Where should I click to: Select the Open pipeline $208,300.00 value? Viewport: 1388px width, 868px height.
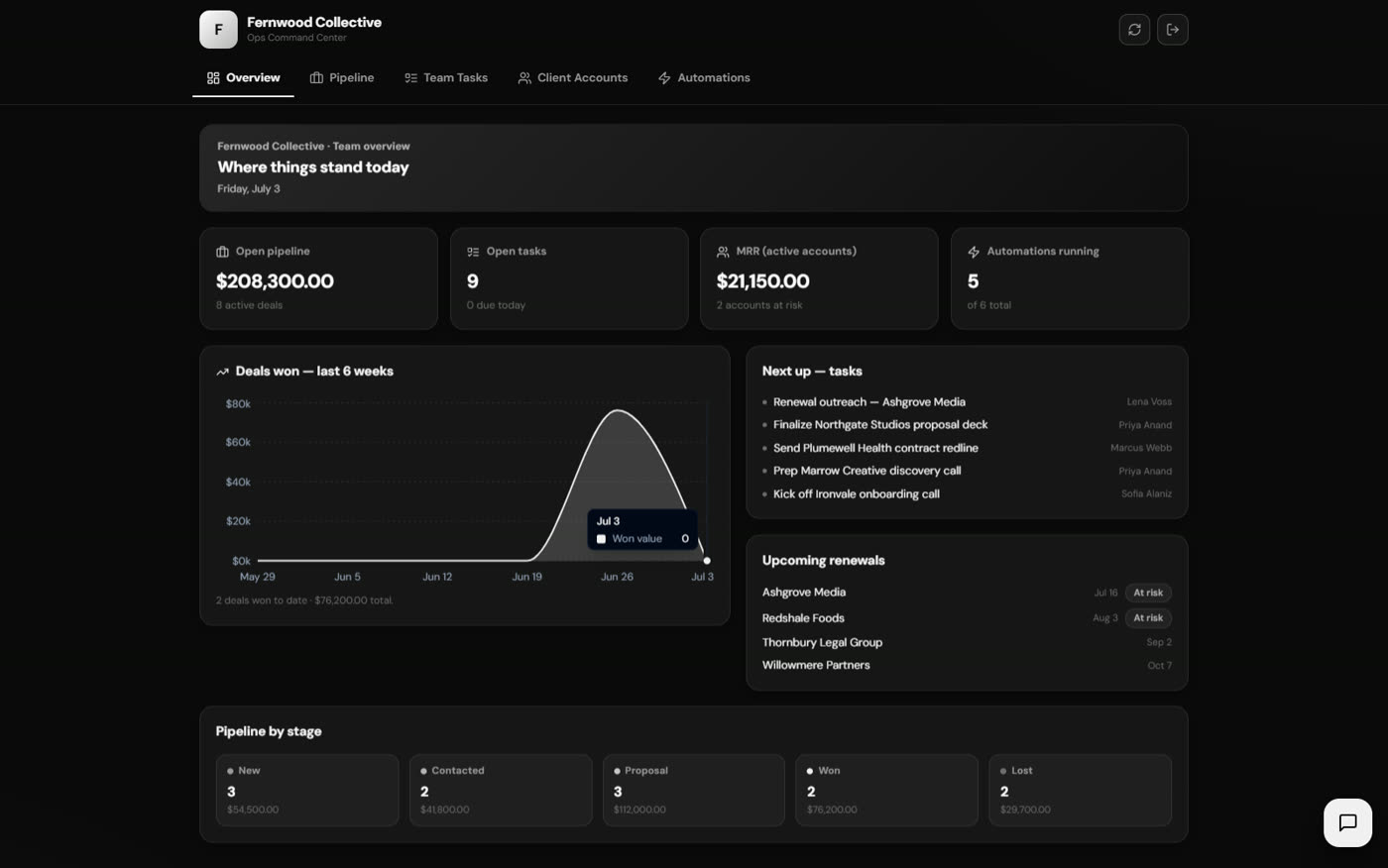pyautogui.click(x=275, y=281)
